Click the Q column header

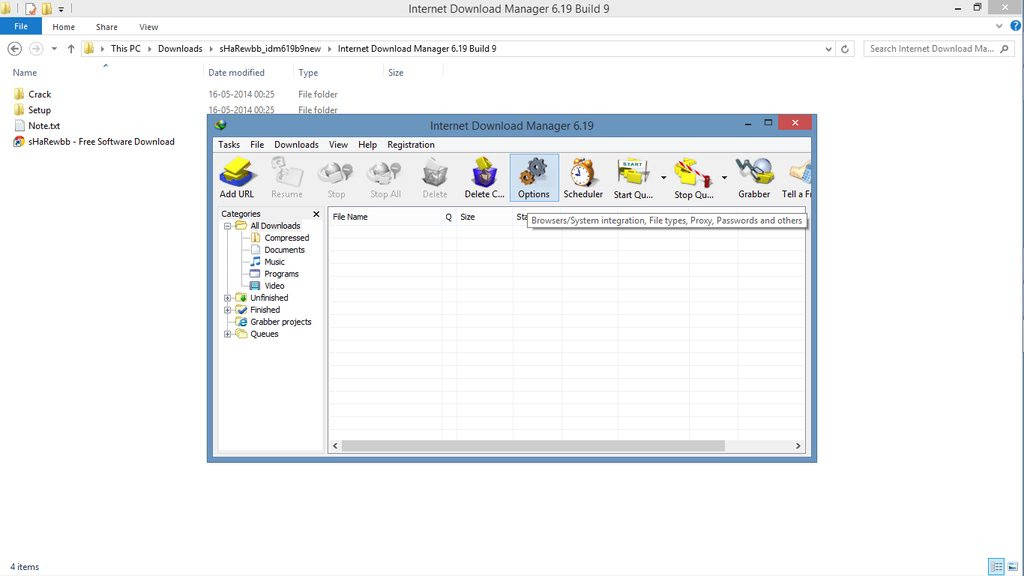point(449,217)
